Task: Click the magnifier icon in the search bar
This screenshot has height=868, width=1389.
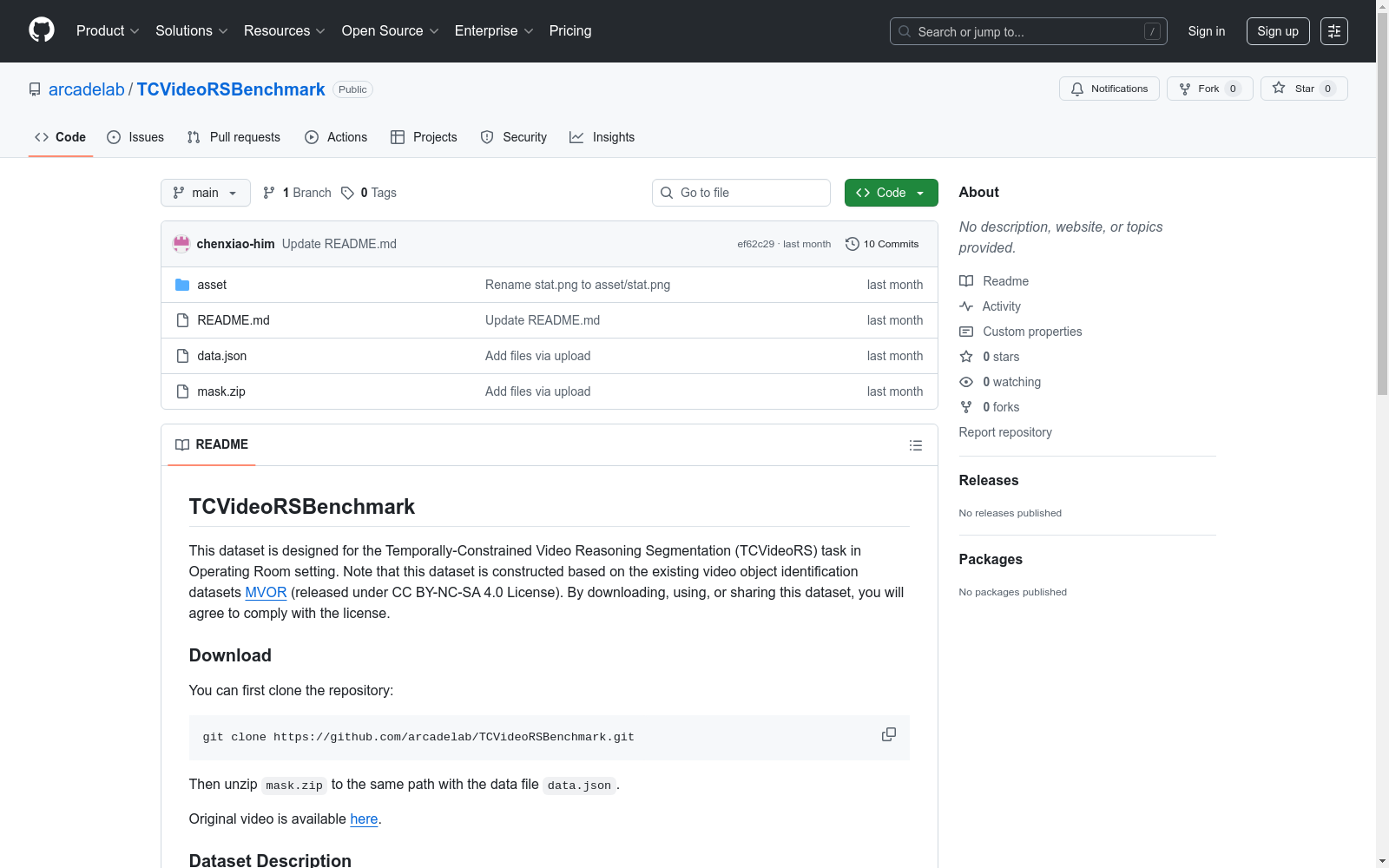Action: coord(905,31)
